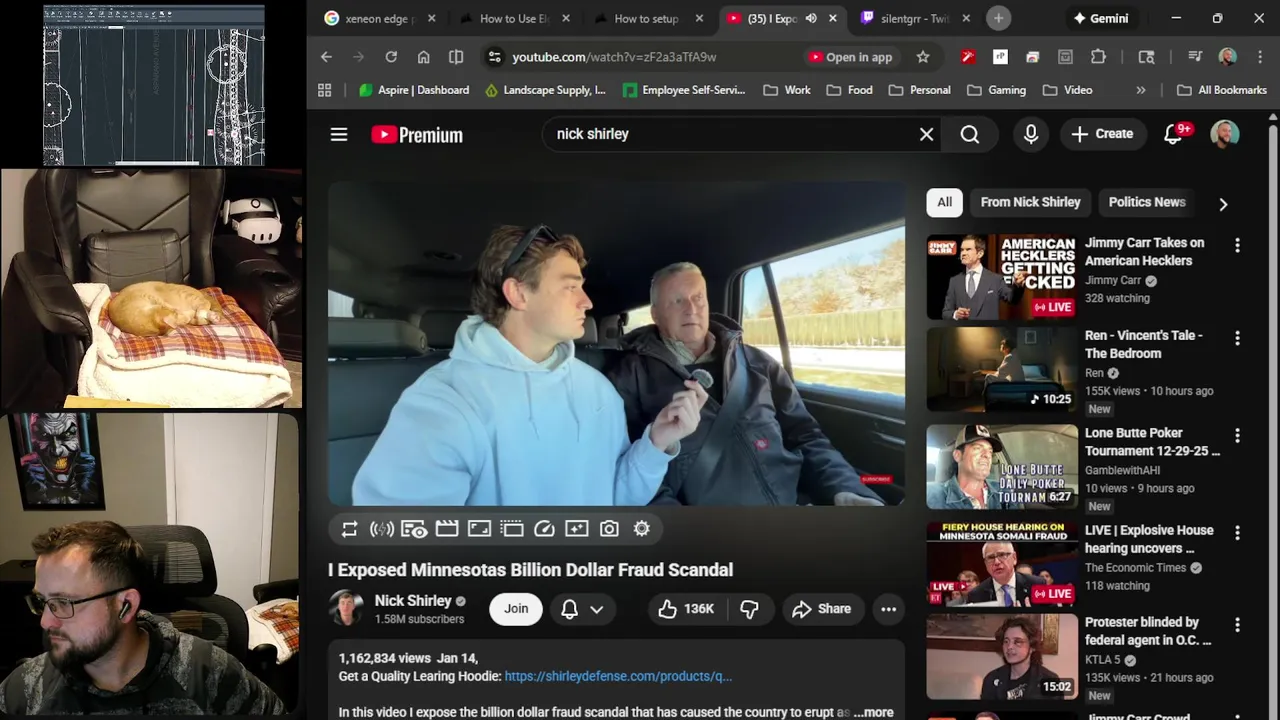This screenshot has width=1280, height=720.
Task: Click the video filters sparkle icon
Action: coord(577,529)
